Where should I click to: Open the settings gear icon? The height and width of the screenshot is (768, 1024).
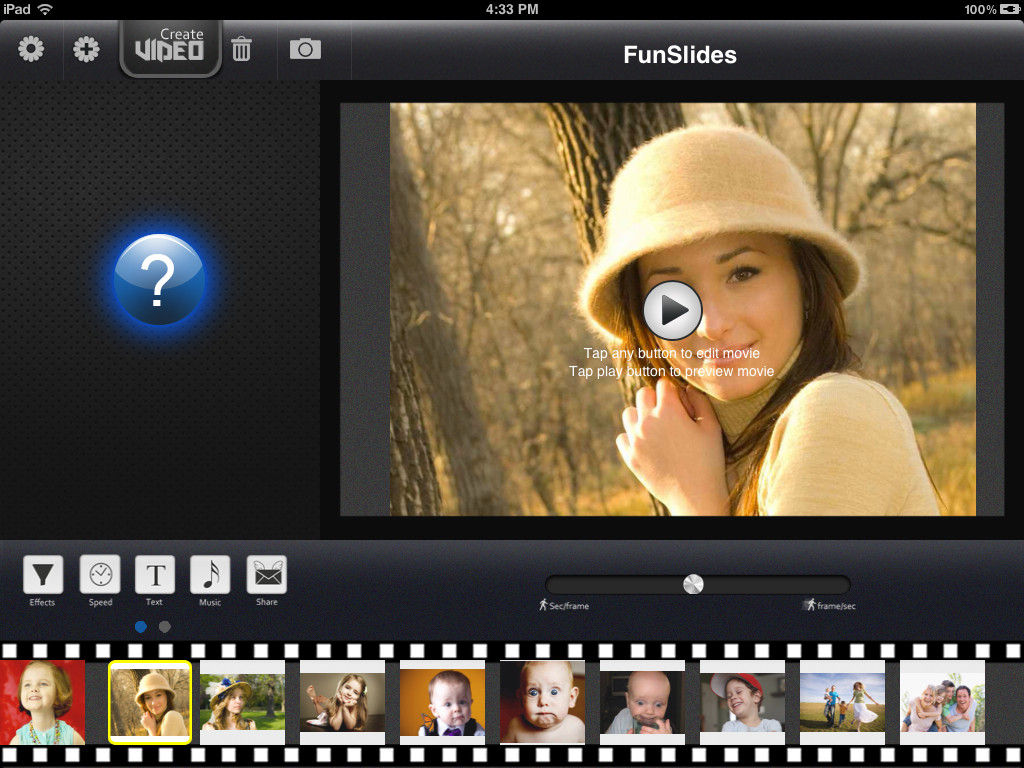coord(31,50)
